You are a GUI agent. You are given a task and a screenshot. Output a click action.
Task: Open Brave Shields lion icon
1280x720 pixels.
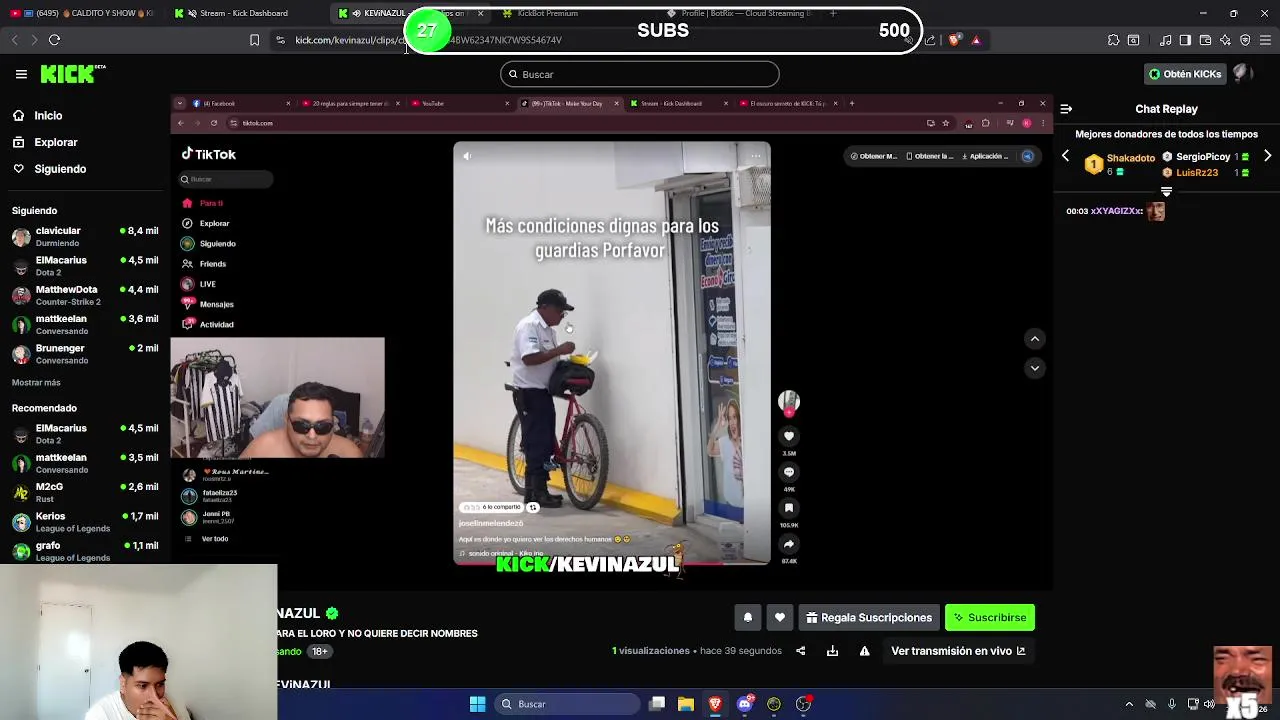[x=954, y=40]
